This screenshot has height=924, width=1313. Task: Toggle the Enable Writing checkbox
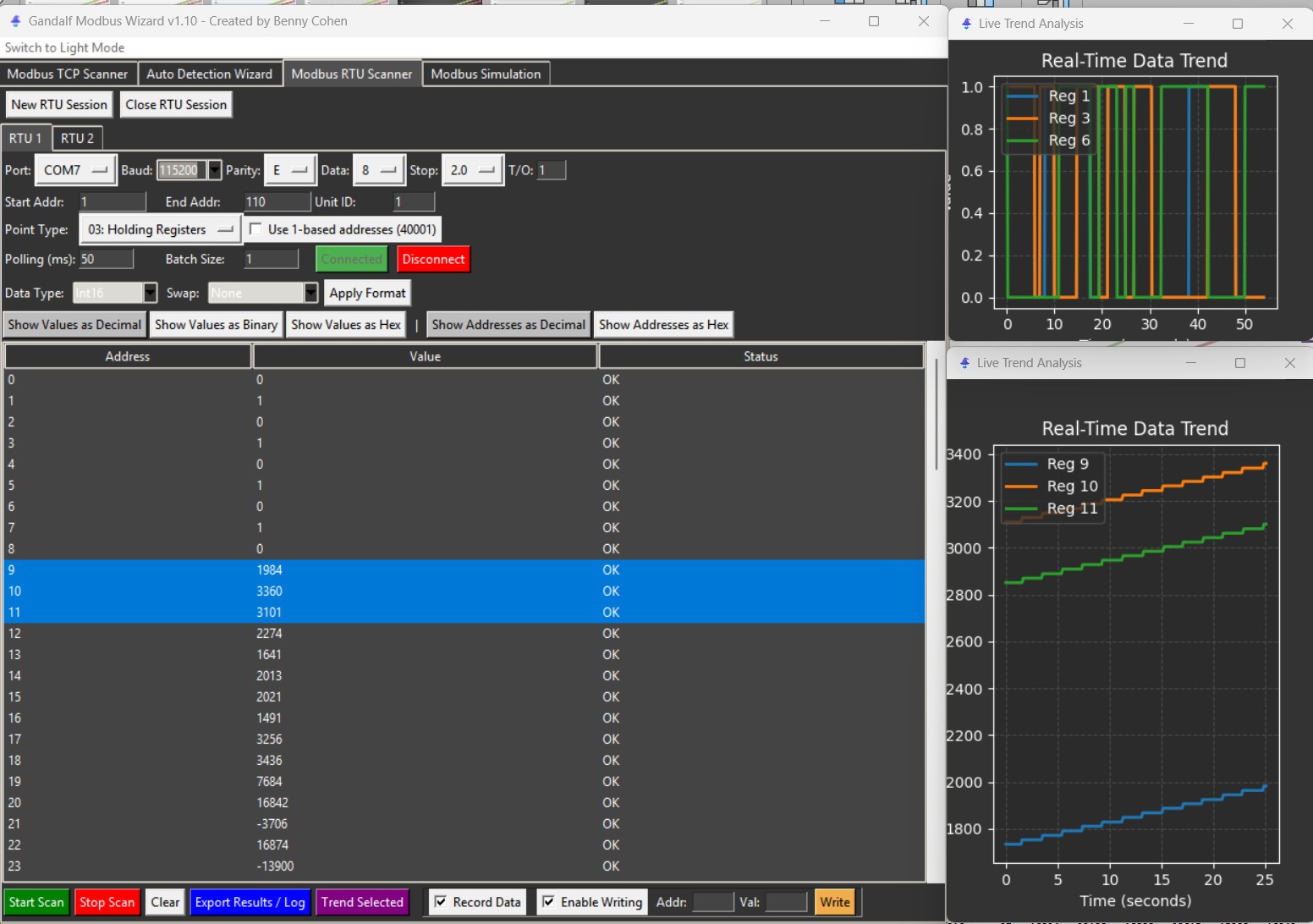tap(548, 902)
